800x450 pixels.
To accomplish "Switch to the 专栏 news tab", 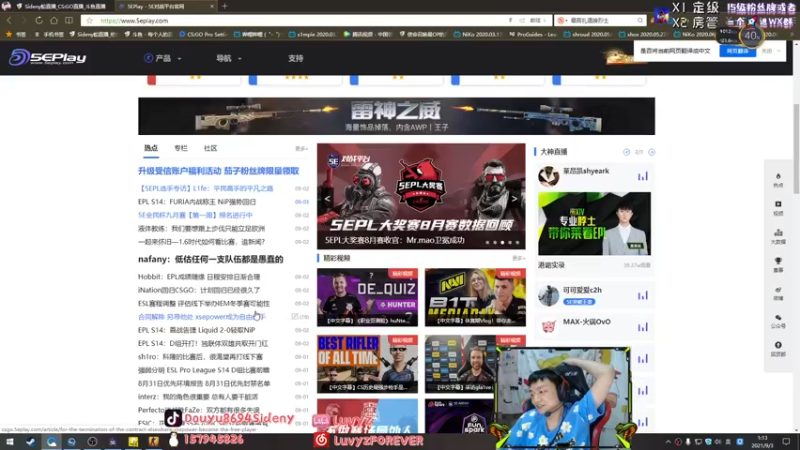I will 181,148.
